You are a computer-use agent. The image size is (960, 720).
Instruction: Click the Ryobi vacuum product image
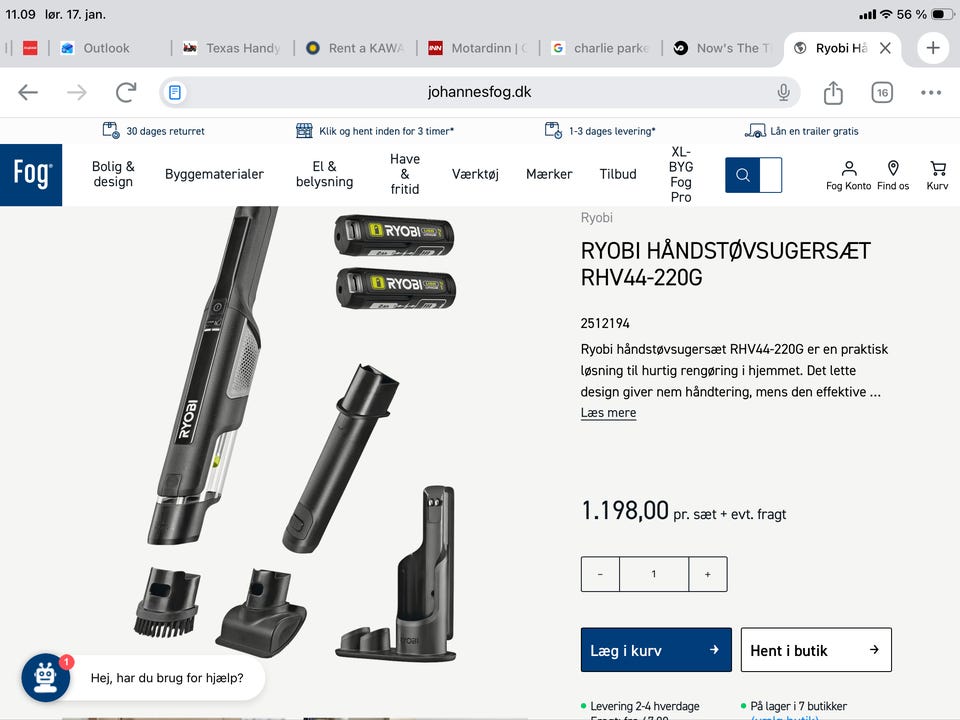pos(294,435)
